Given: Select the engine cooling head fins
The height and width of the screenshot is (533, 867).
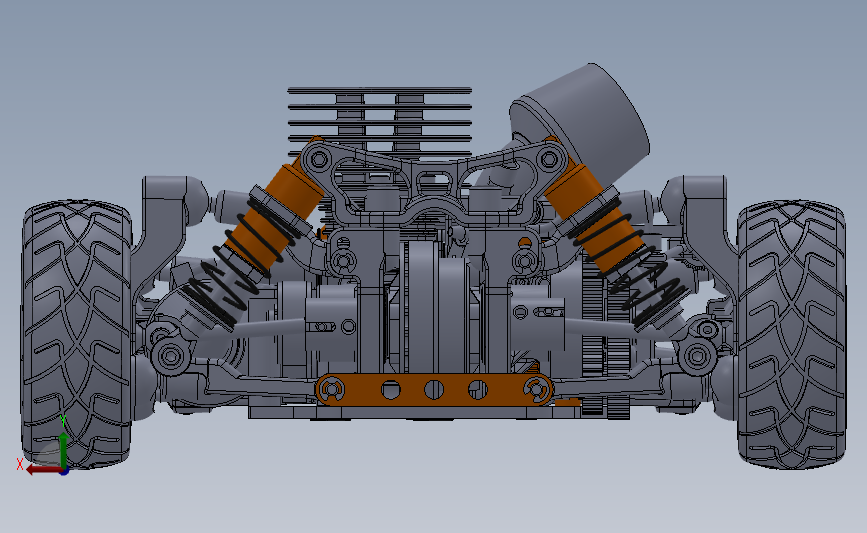Looking at the screenshot, I should (x=380, y=122).
